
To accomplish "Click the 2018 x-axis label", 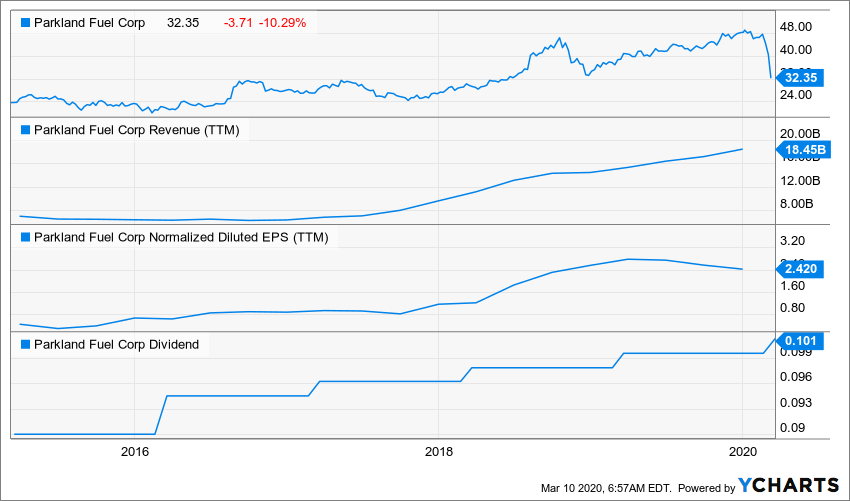I will 439,451.
